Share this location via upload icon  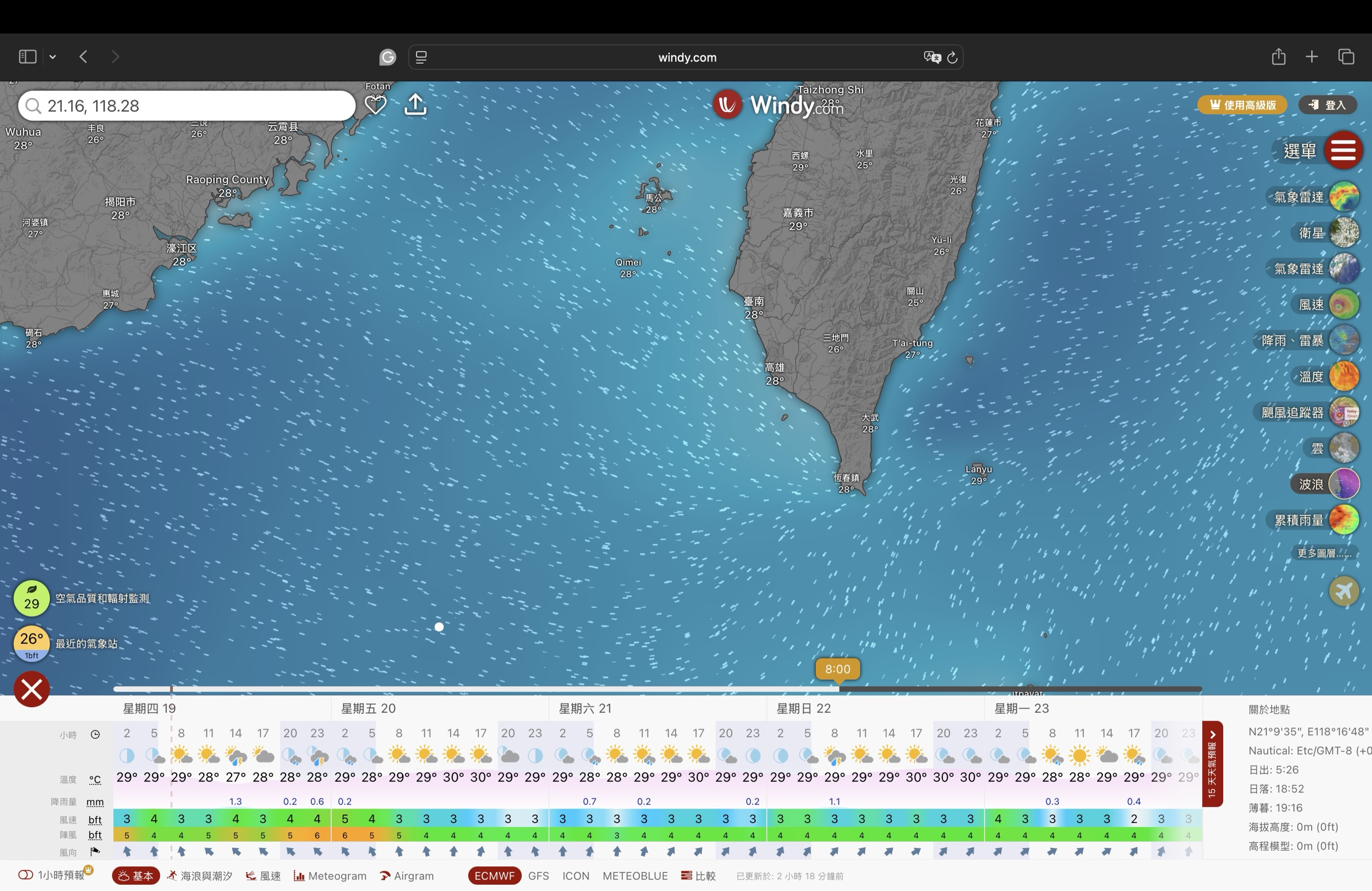click(x=416, y=105)
